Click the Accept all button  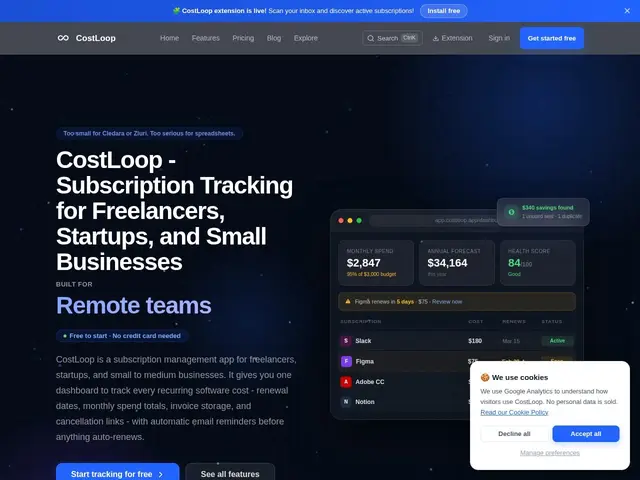click(586, 433)
